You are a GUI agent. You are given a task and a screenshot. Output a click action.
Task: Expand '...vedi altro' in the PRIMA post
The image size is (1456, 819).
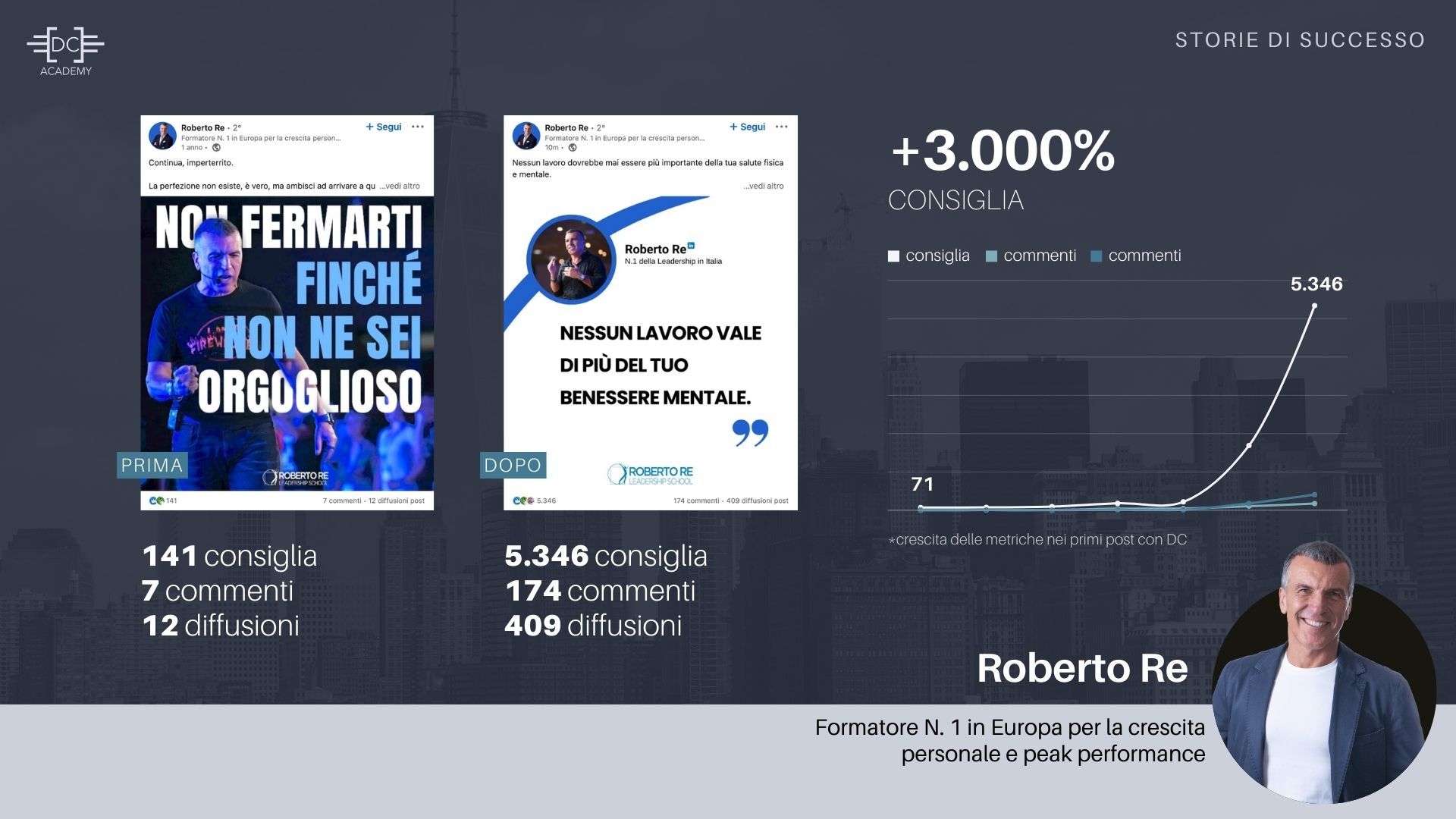tap(400, 186)
